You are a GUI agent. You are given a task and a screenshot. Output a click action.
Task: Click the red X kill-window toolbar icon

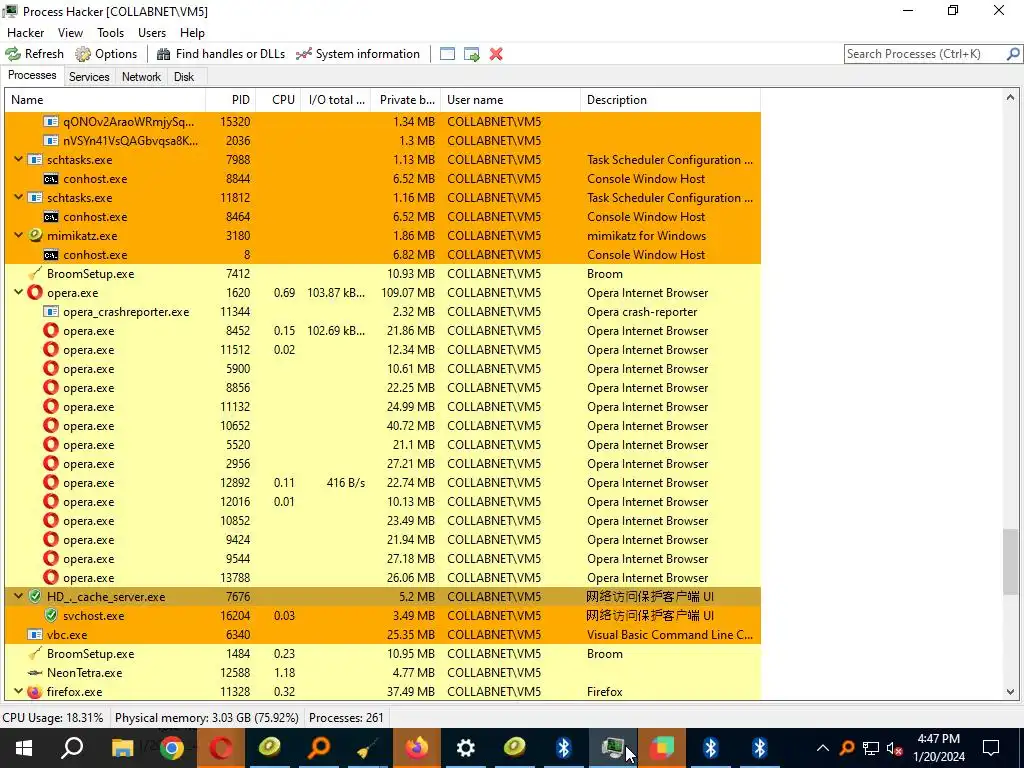pos(496,54)
